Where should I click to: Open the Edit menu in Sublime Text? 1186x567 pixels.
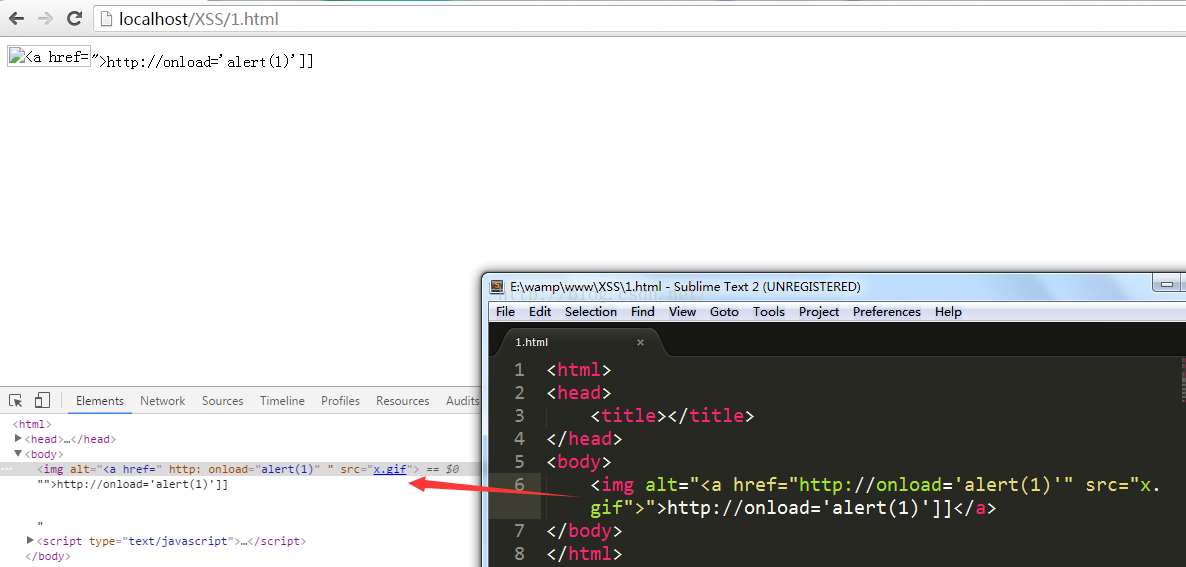[x=540, y=311]
